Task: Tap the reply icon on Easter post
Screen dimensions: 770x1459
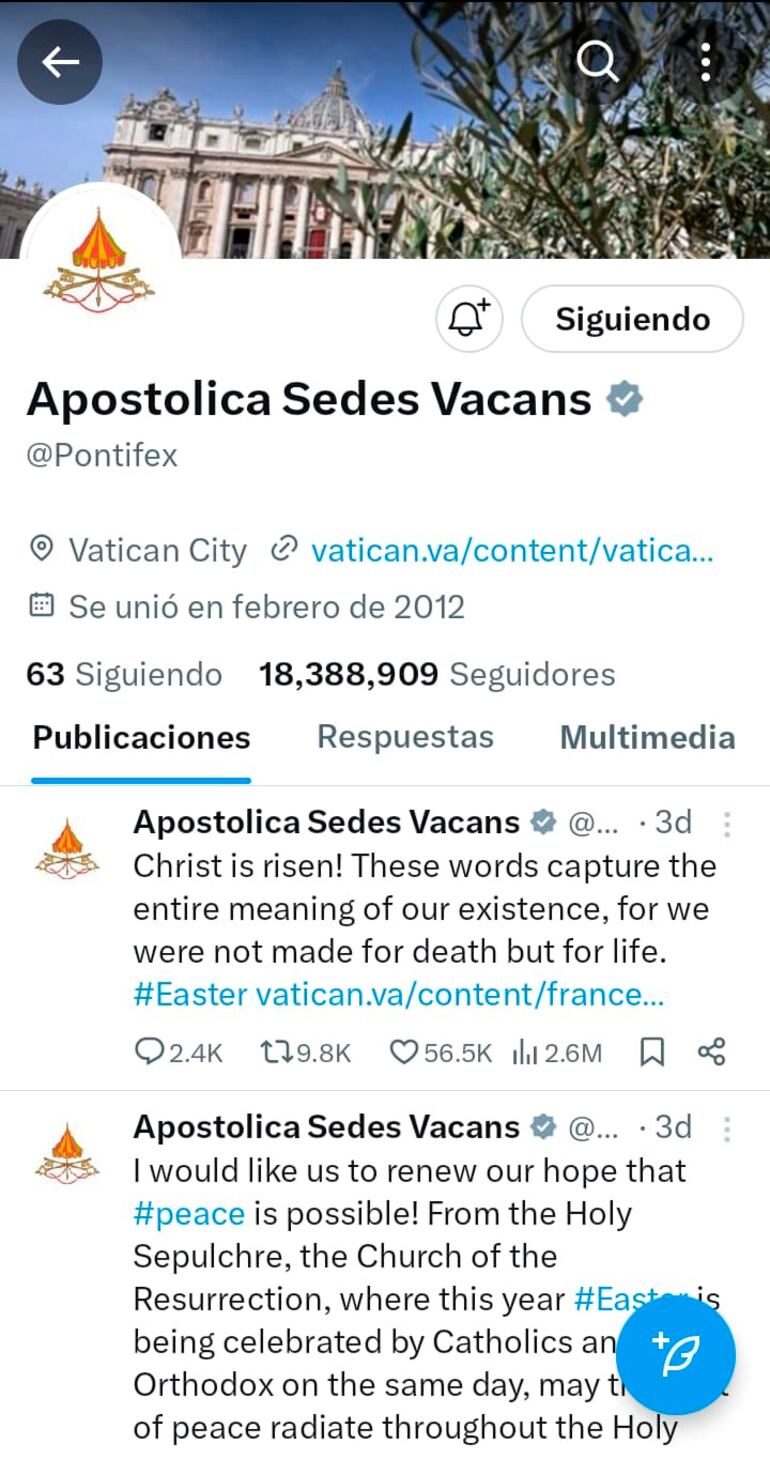Action: (149, 1052)
